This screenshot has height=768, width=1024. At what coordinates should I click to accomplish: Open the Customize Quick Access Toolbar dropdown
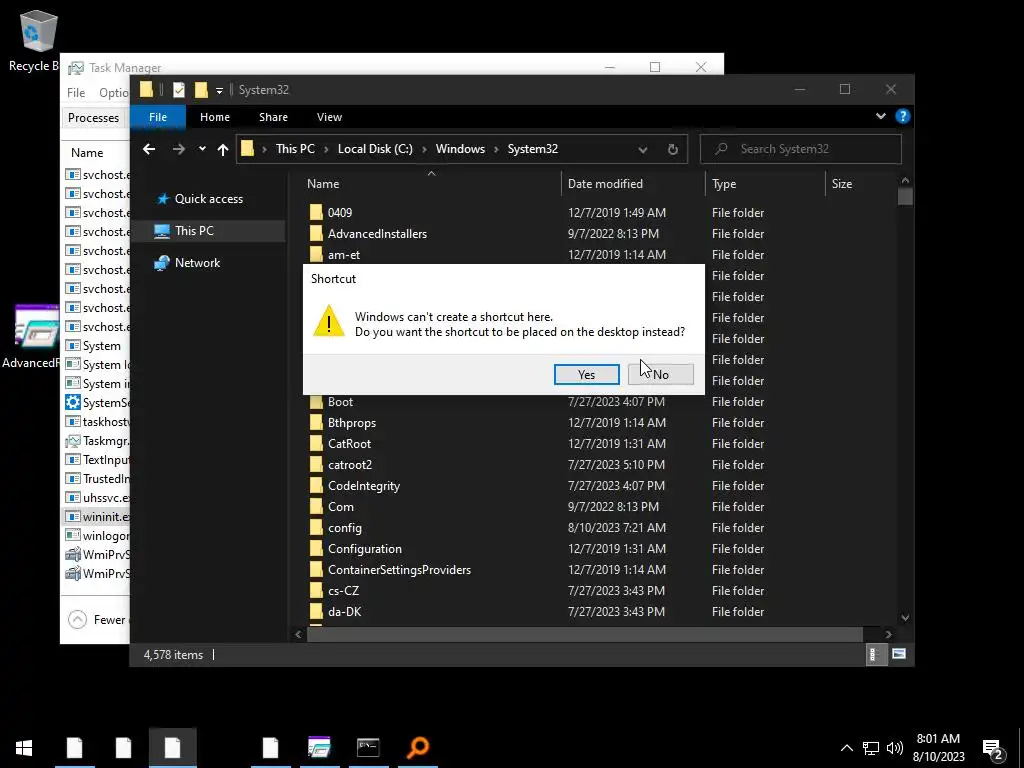(x=219, y=90)
